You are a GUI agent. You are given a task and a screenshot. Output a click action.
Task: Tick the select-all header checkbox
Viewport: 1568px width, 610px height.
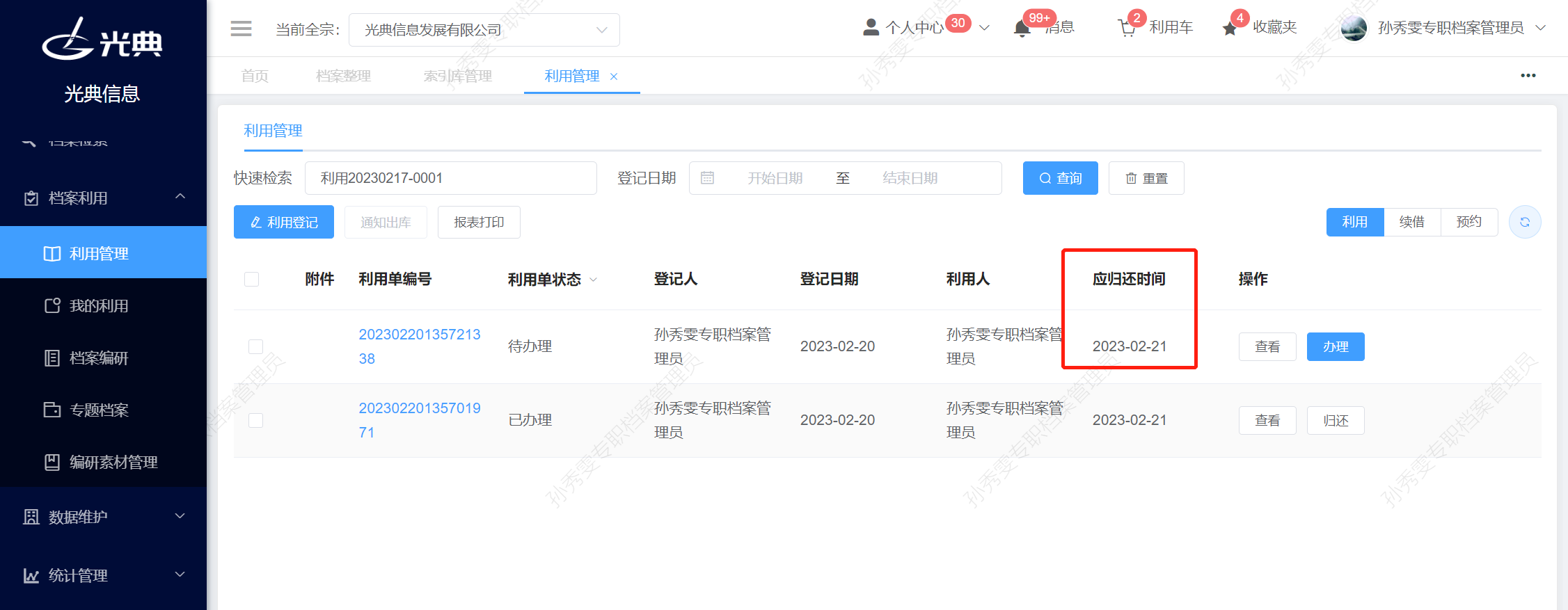252,279
